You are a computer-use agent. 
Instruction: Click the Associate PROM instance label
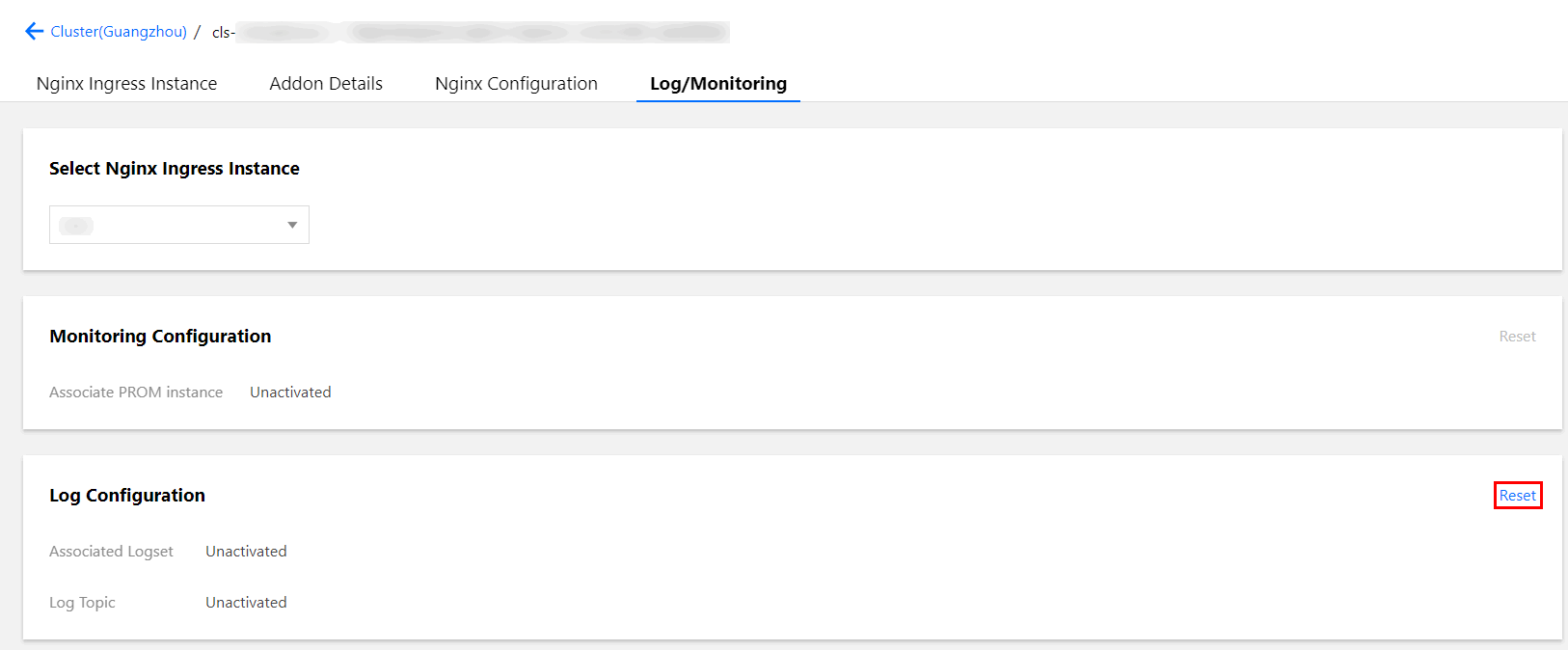pyautogui.click(x=136, y=393)
